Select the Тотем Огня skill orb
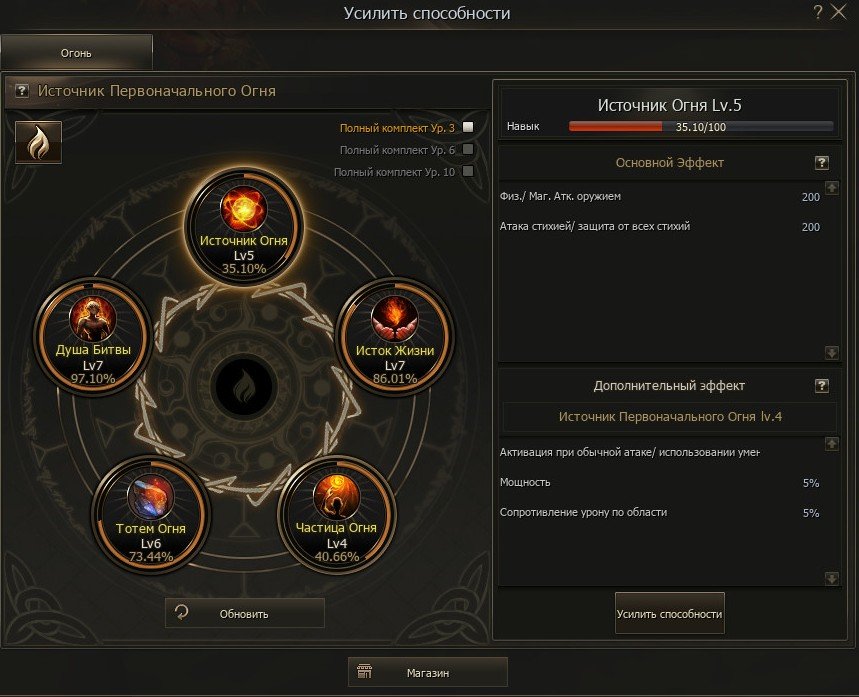The width and height of the screenshot is (859, 697). click(151, 513)
